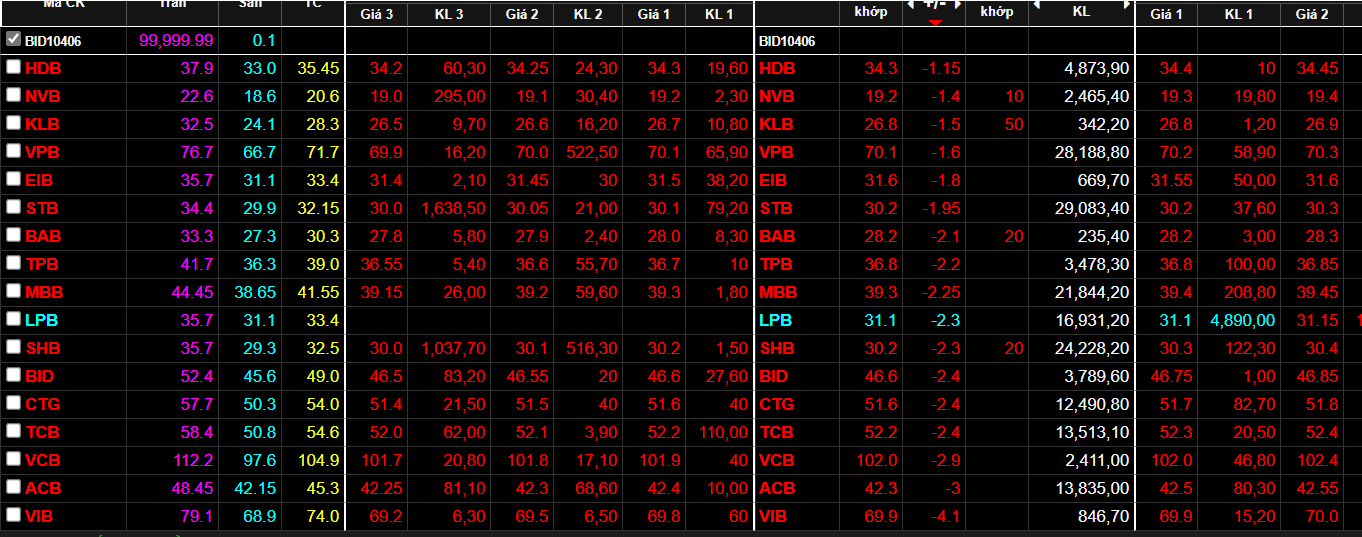The height and width of the screenshot is (537, 1362).
Task: Click MBB change value -2.25
Action: (940, 292)
